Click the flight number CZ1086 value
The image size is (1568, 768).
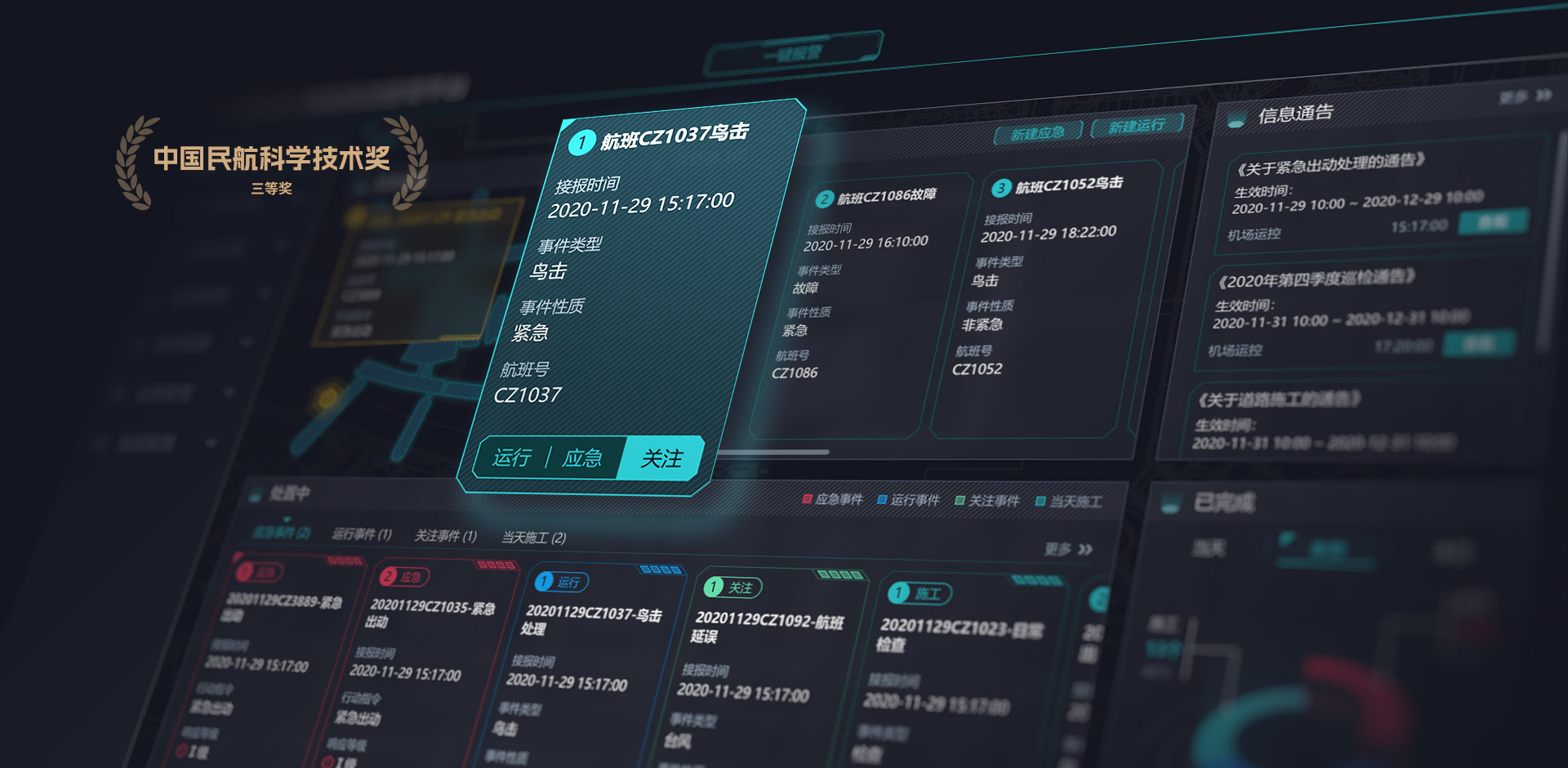(795, 373)
